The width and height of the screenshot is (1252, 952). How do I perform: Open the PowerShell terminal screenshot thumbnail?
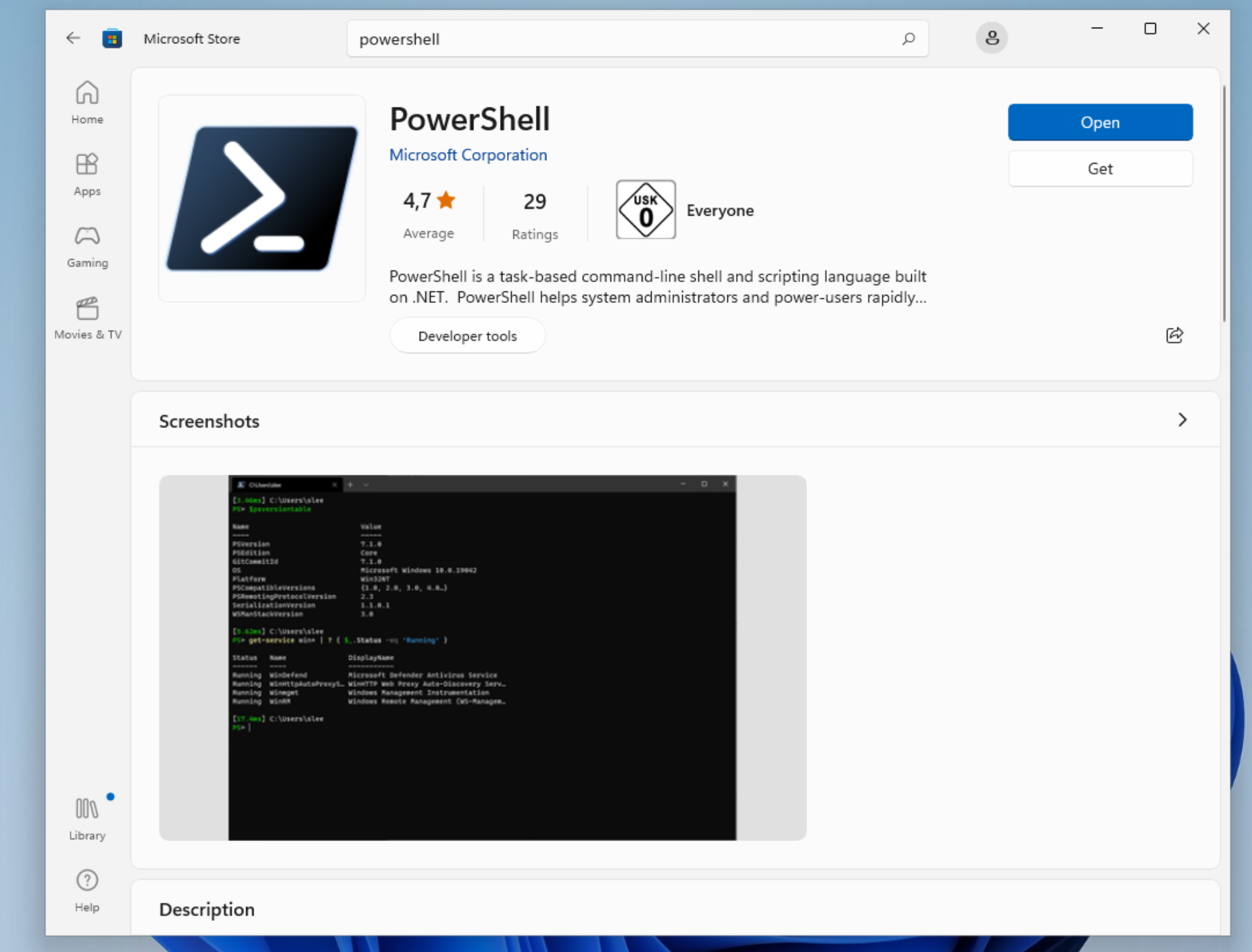(x=483, y=658)
